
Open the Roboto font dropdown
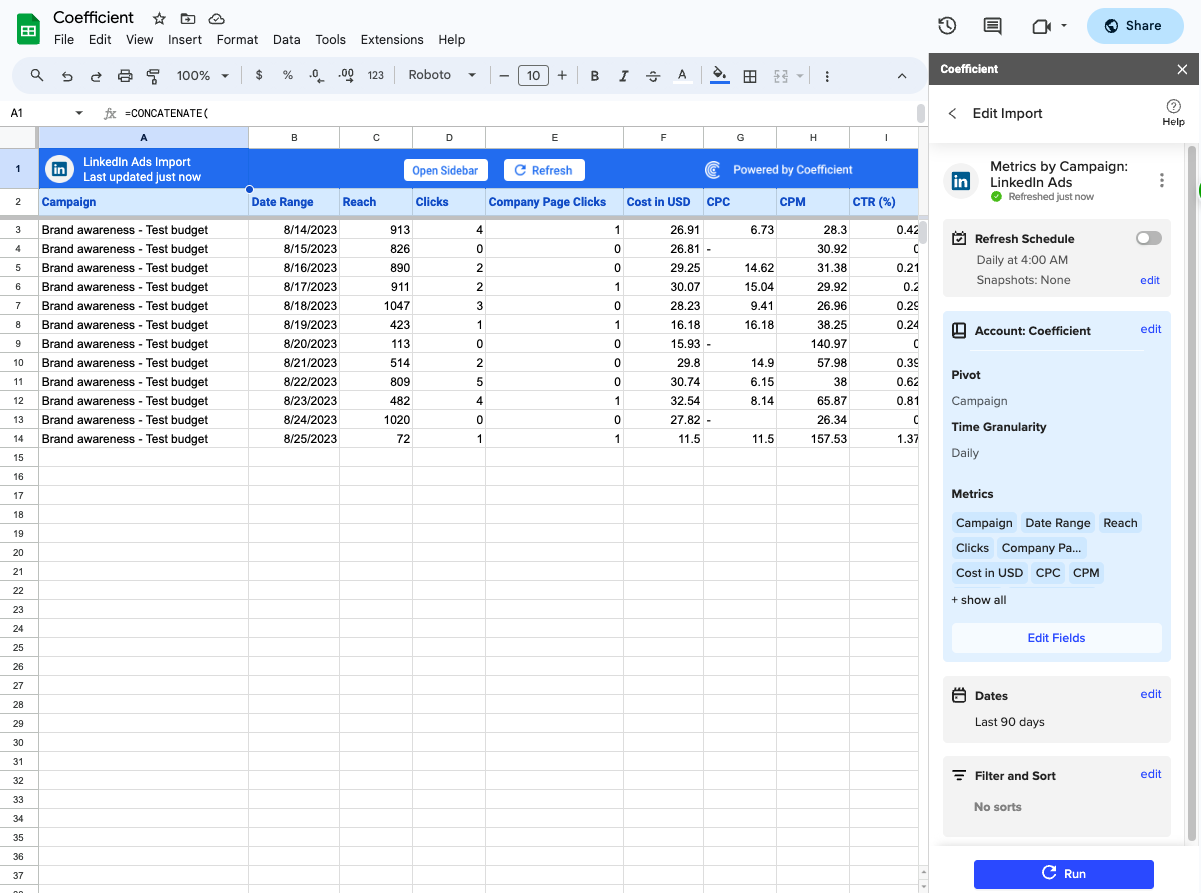(442, 75)
